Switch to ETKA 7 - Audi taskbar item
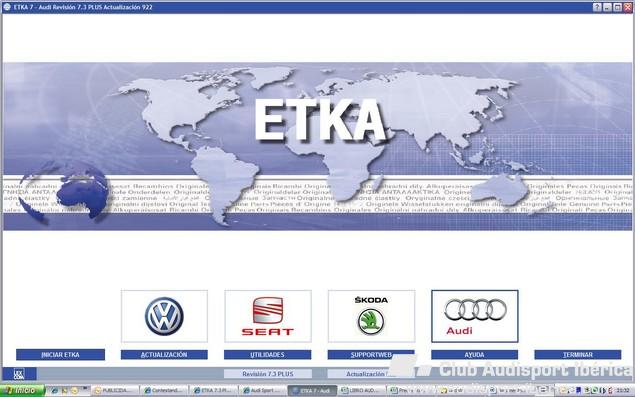This screenshot has width=635, height=397. pos(312,391)
